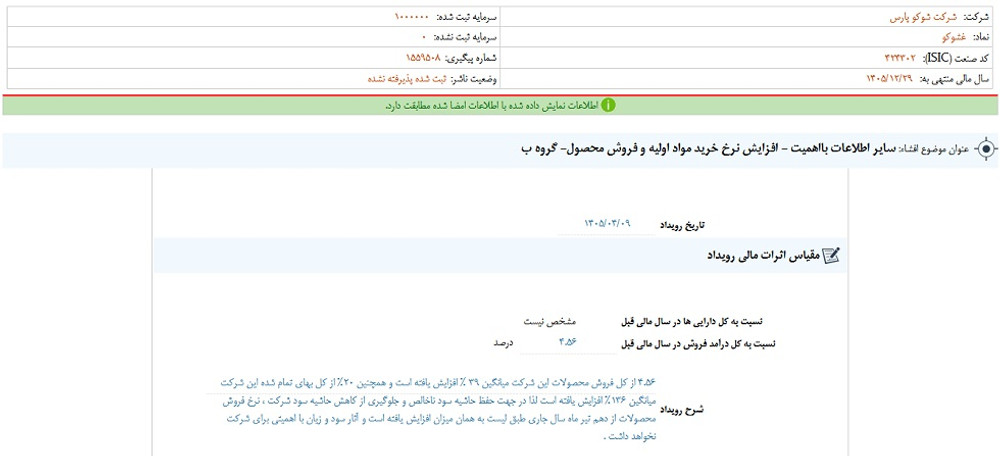Screen dimensions: 1000x456
Task: Click the sales ratio field ۴.۵۶
Action: click(x=568, y=342)
